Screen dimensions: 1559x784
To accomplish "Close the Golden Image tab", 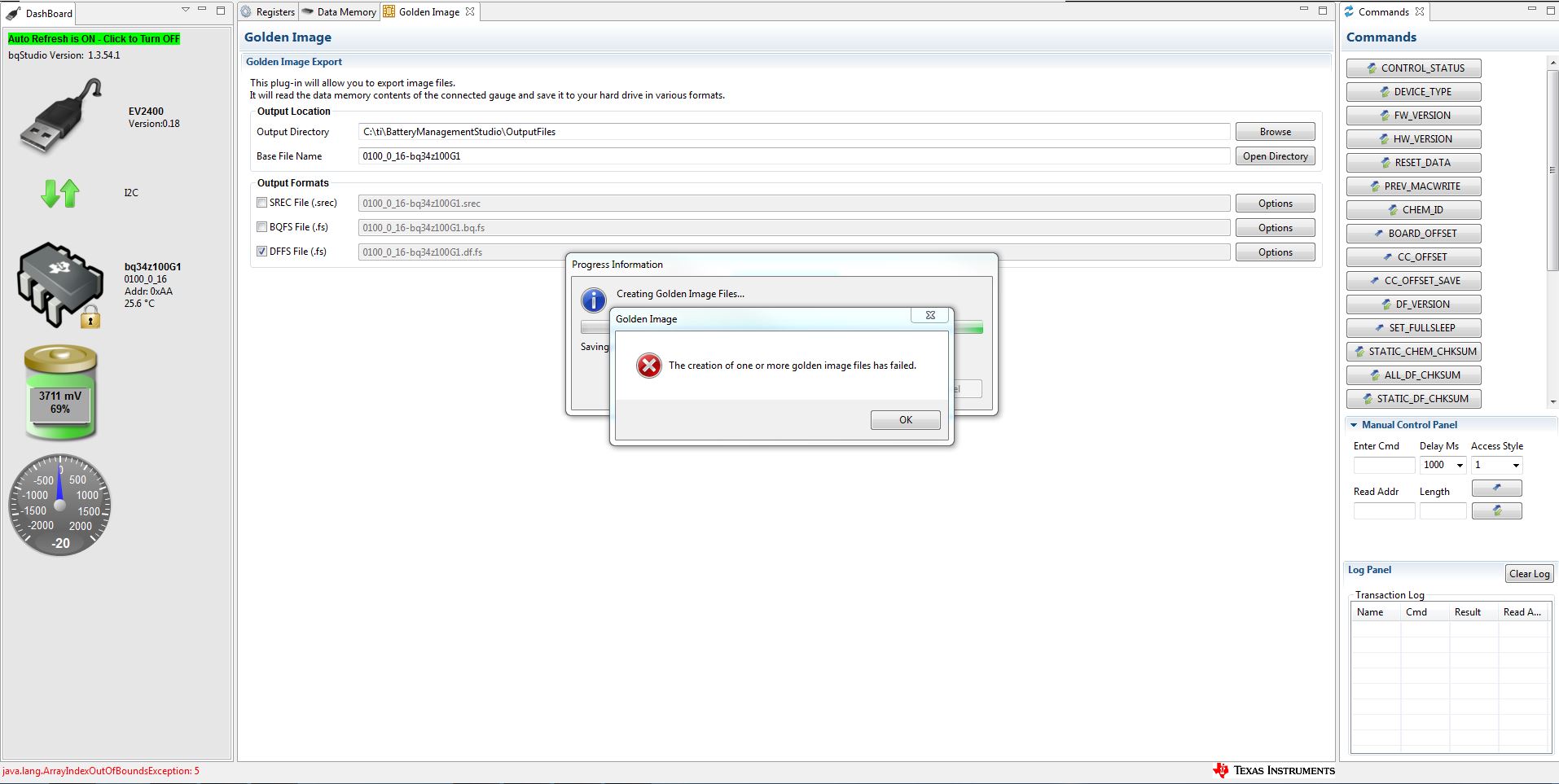I will click(x=470, y=12).
